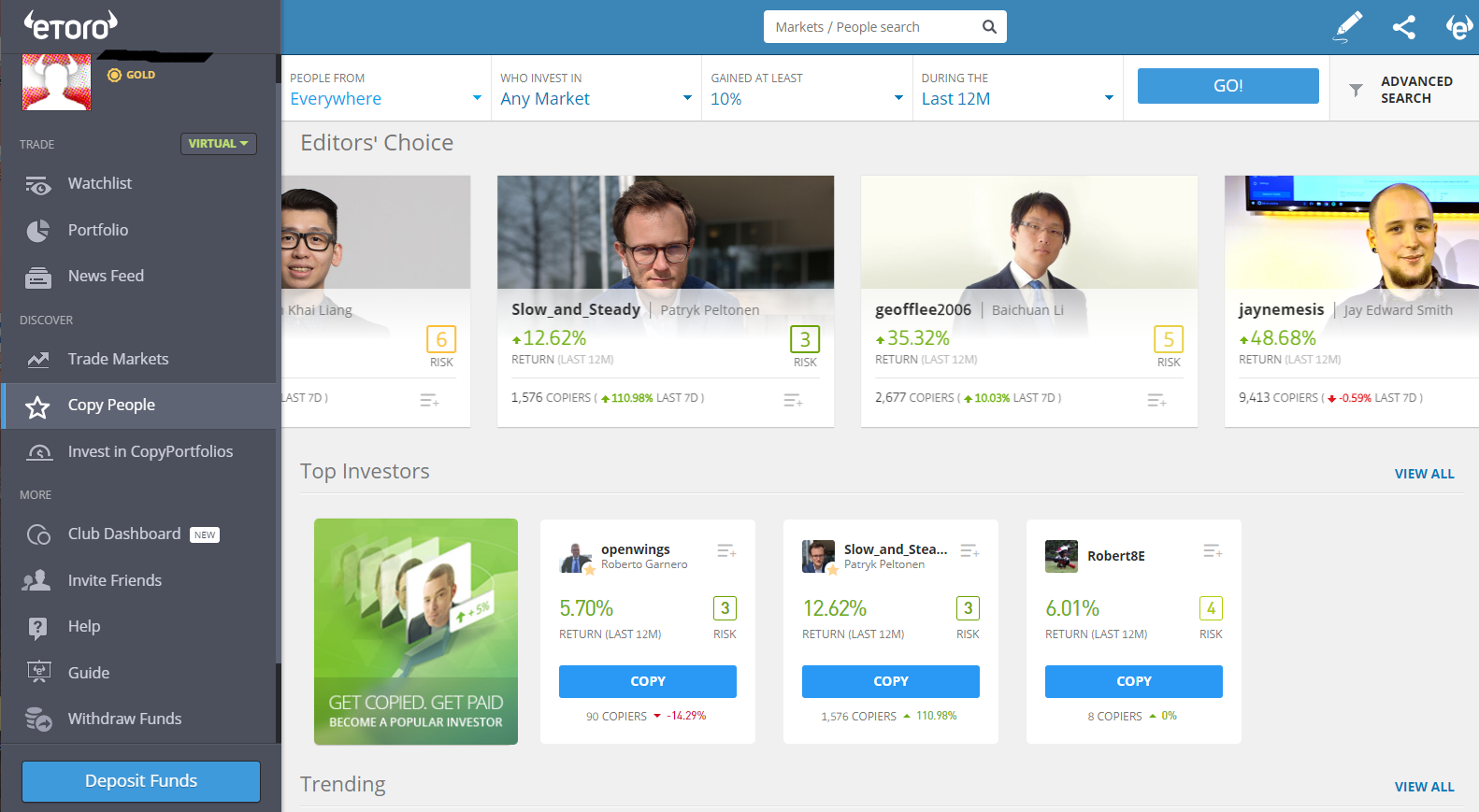Click the share icon in header
The image size is (1479, 812).
coord(1403,27)
